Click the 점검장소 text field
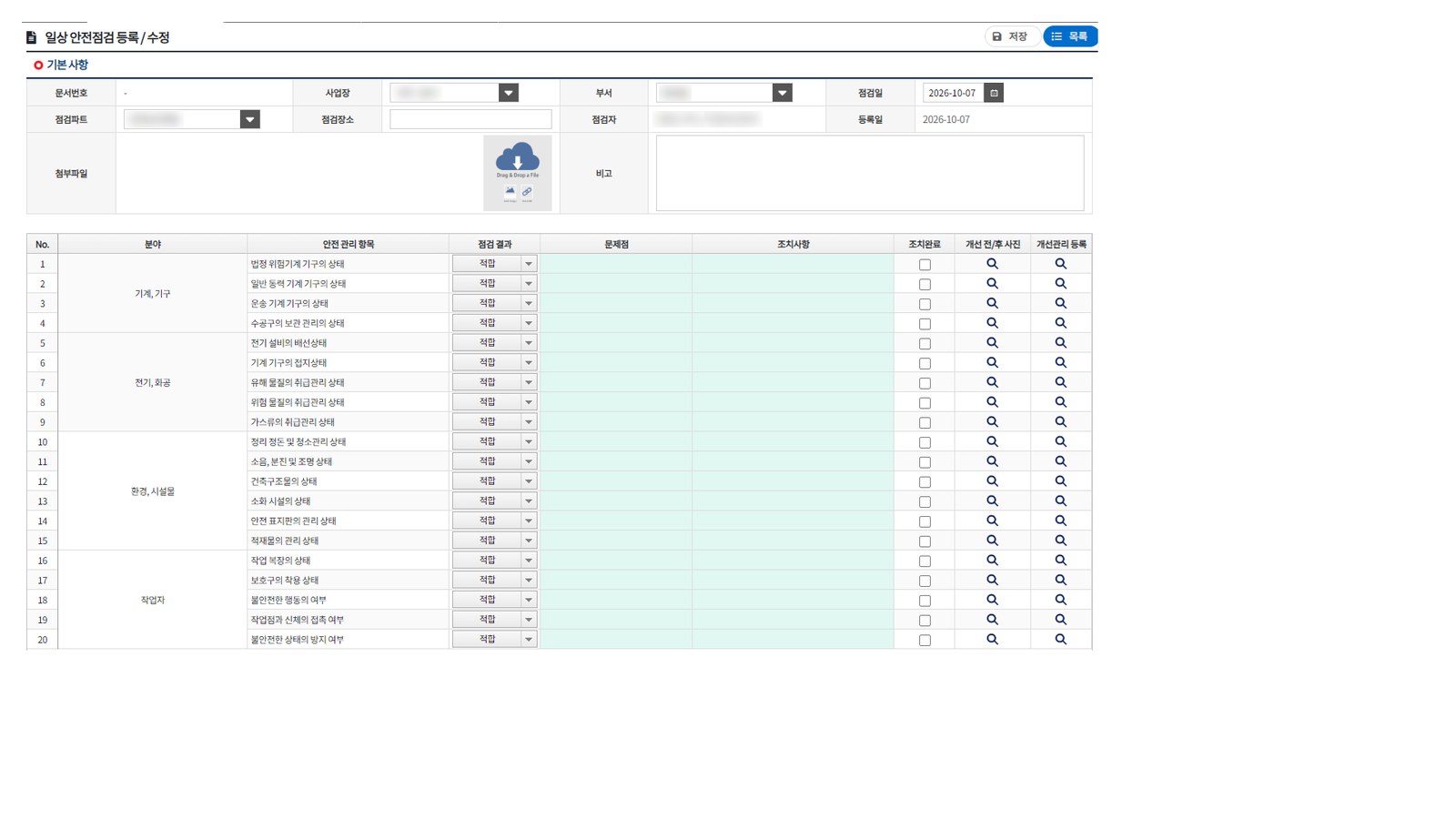Viewport: 1456px width, 819px height. pyautogui.click(x=470, y=119)
